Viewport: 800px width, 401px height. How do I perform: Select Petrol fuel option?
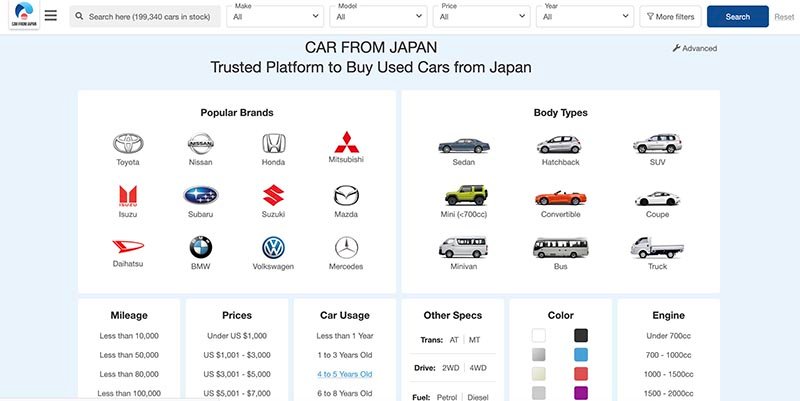(x=447, y=397)
